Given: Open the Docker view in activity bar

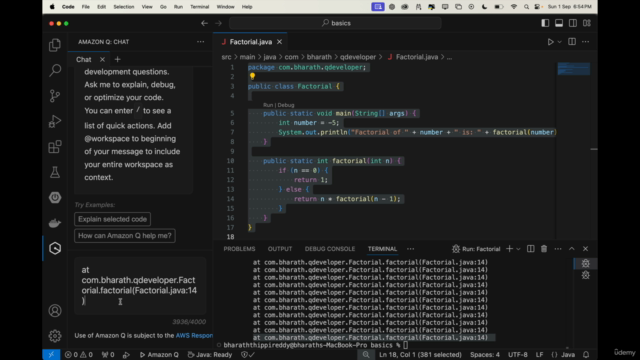Looking at the screenshot, I should click(x=55, y=223).
